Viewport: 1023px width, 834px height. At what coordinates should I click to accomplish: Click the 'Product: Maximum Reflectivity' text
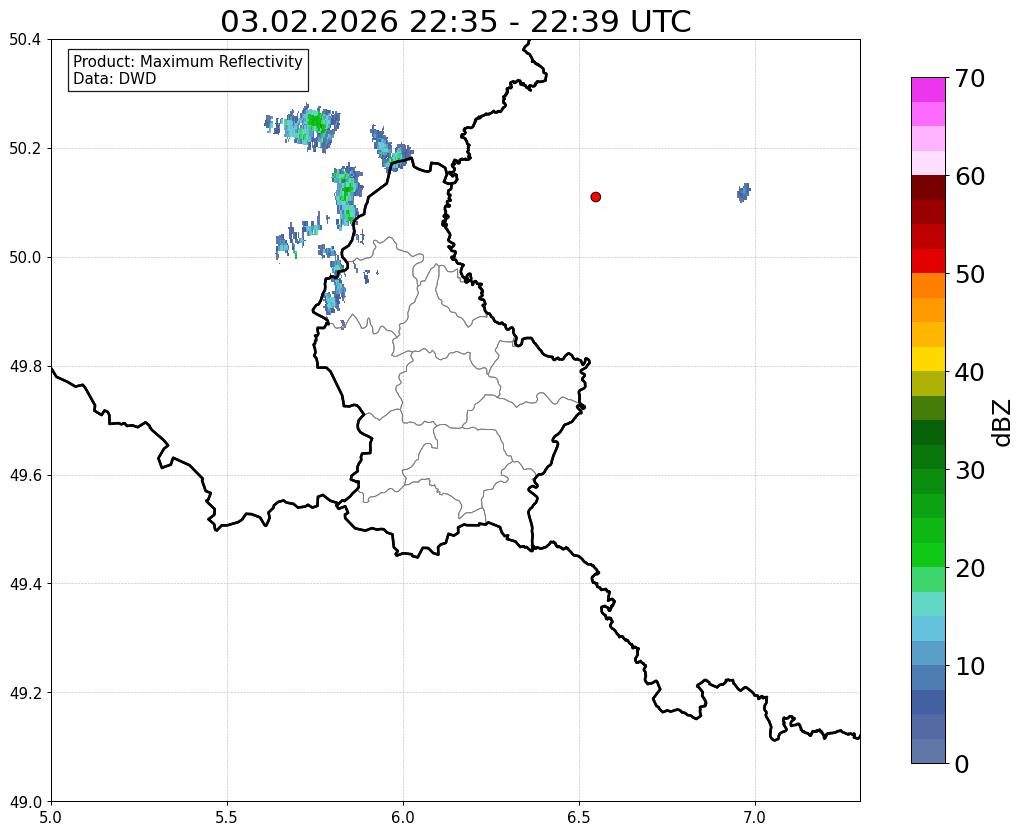click(x=188, y=62)
